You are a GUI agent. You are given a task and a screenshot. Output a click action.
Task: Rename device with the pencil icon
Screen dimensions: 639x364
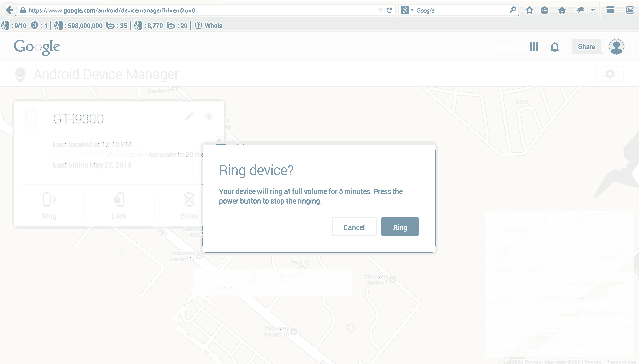[189, 117]
